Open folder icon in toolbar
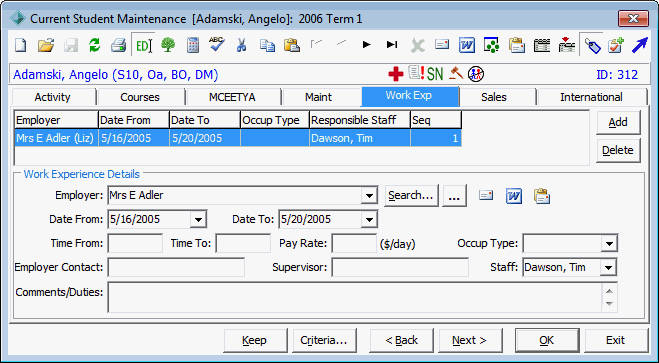The height and width of the screenshot is (363, 659). 46,45
